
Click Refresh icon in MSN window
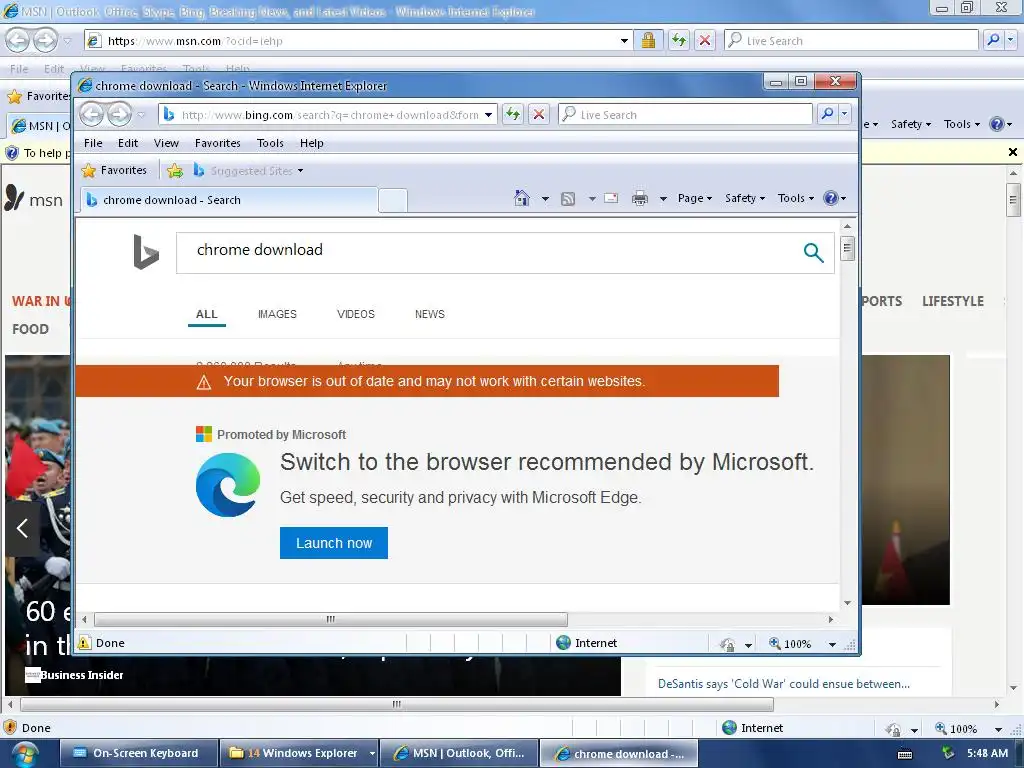coord(679,40)
